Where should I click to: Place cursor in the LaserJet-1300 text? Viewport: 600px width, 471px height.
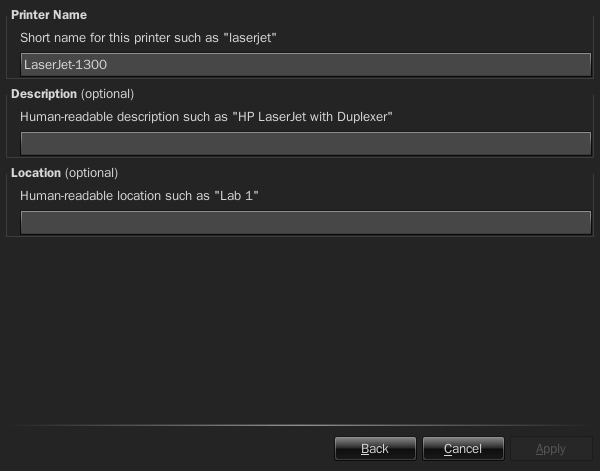(65, 65)
